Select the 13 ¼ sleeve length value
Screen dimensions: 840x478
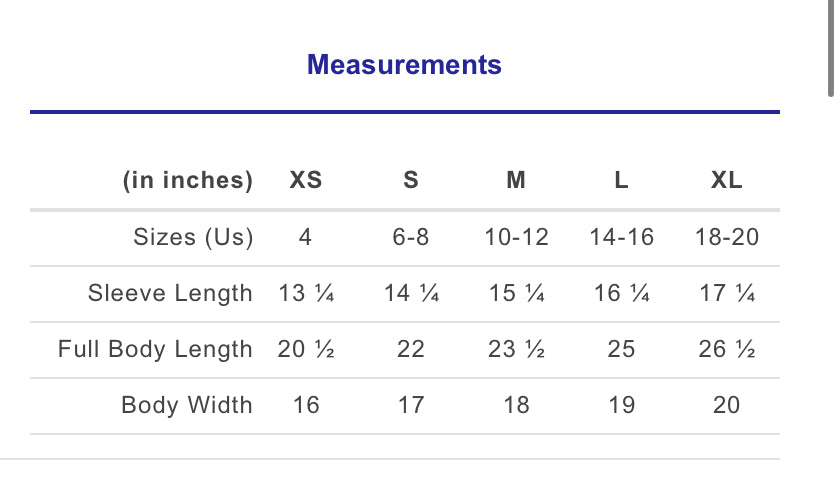pyautogui.click(x=306, y=294)
